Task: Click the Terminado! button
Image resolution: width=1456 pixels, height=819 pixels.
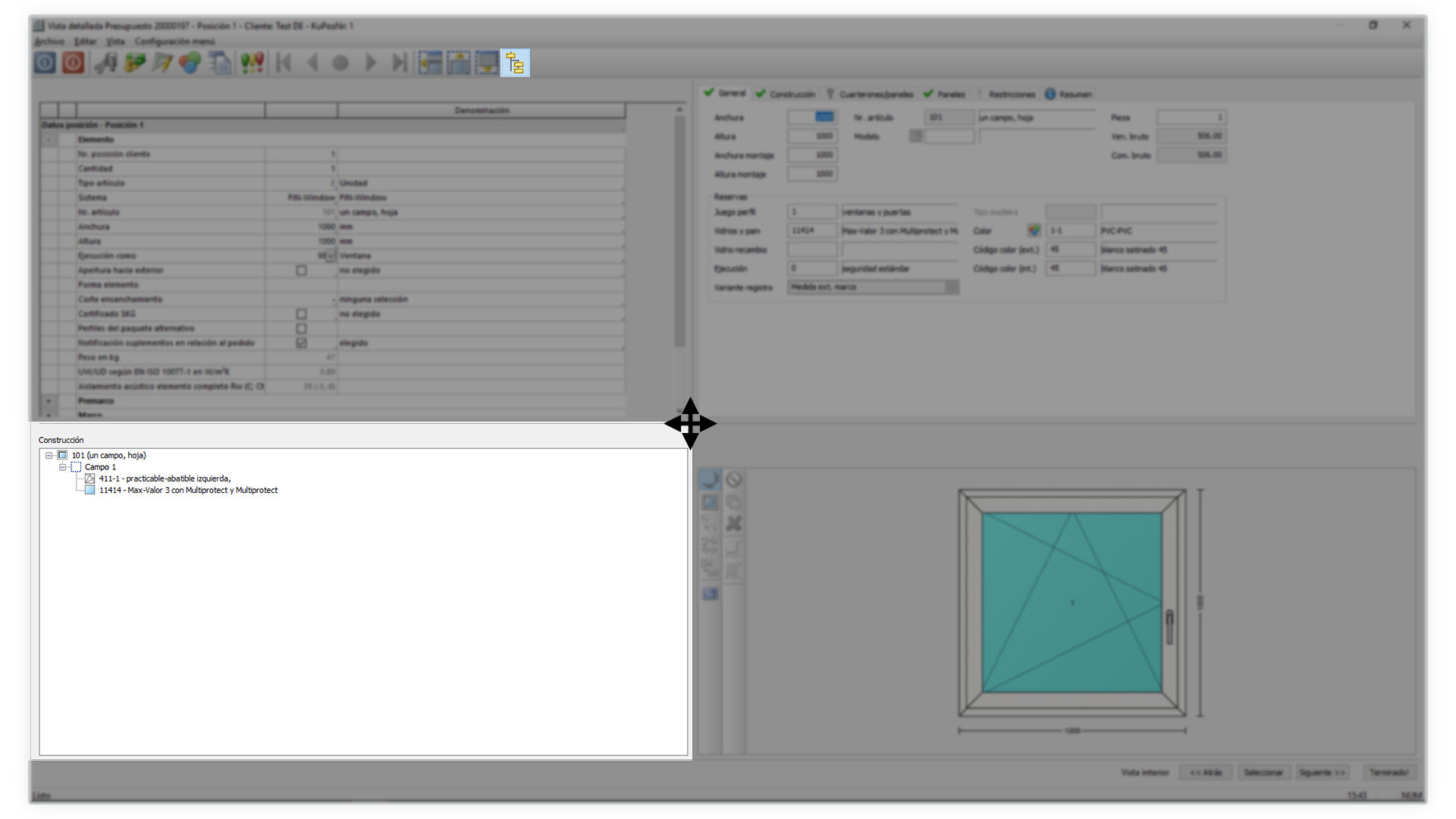Action: coord(1389,772)
